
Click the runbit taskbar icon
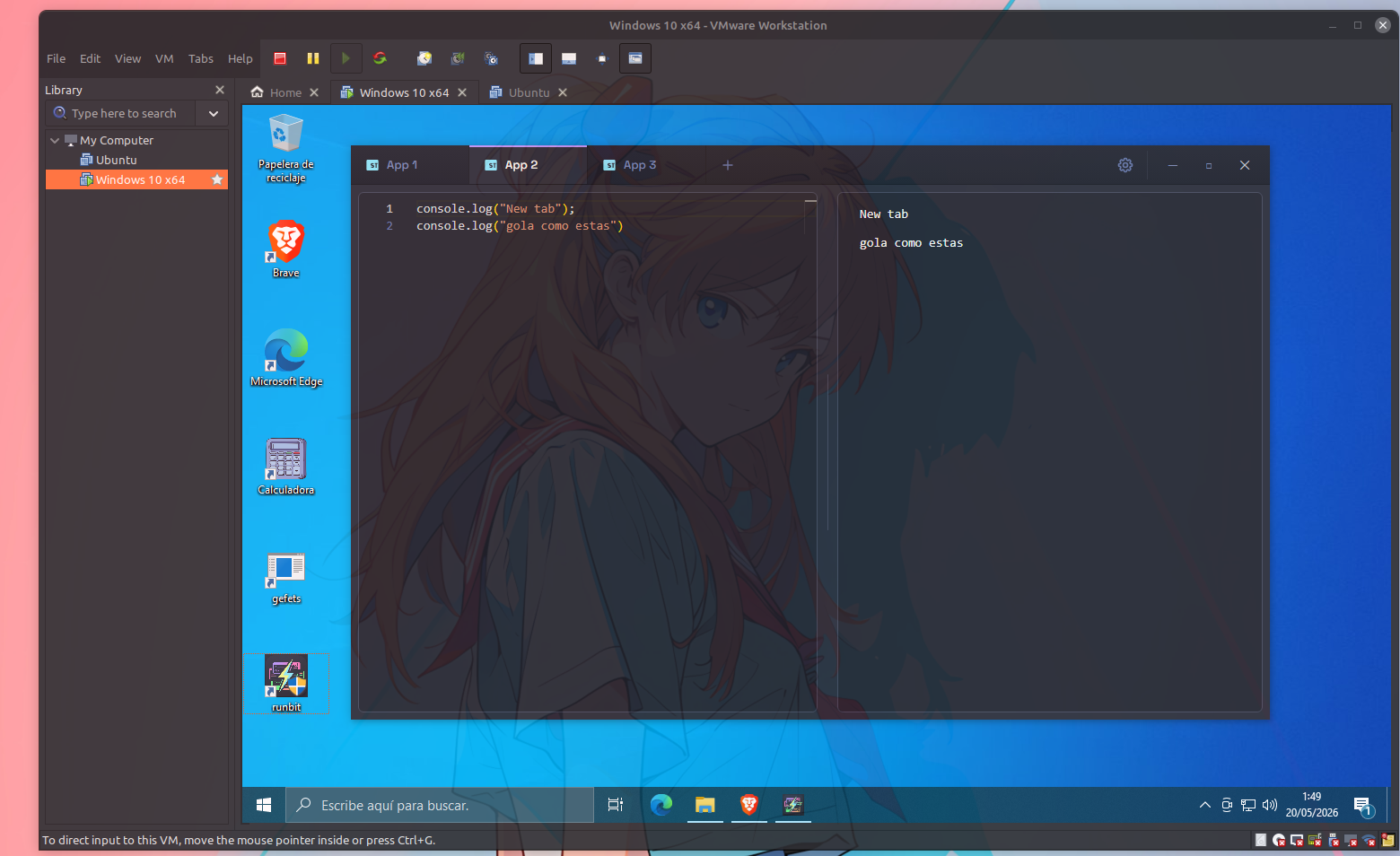(792, 806)
